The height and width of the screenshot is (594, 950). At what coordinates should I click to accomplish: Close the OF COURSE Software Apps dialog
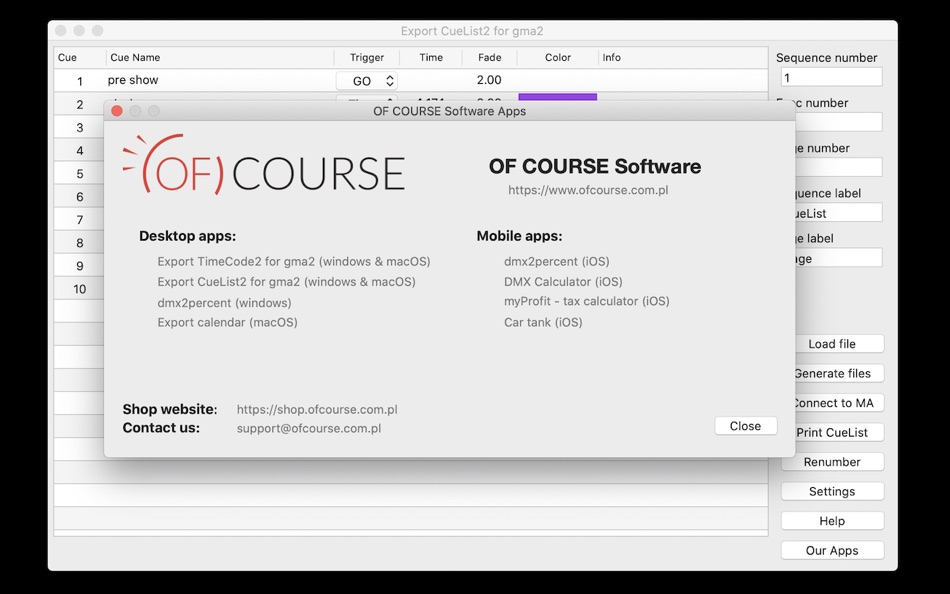[745, 426]
